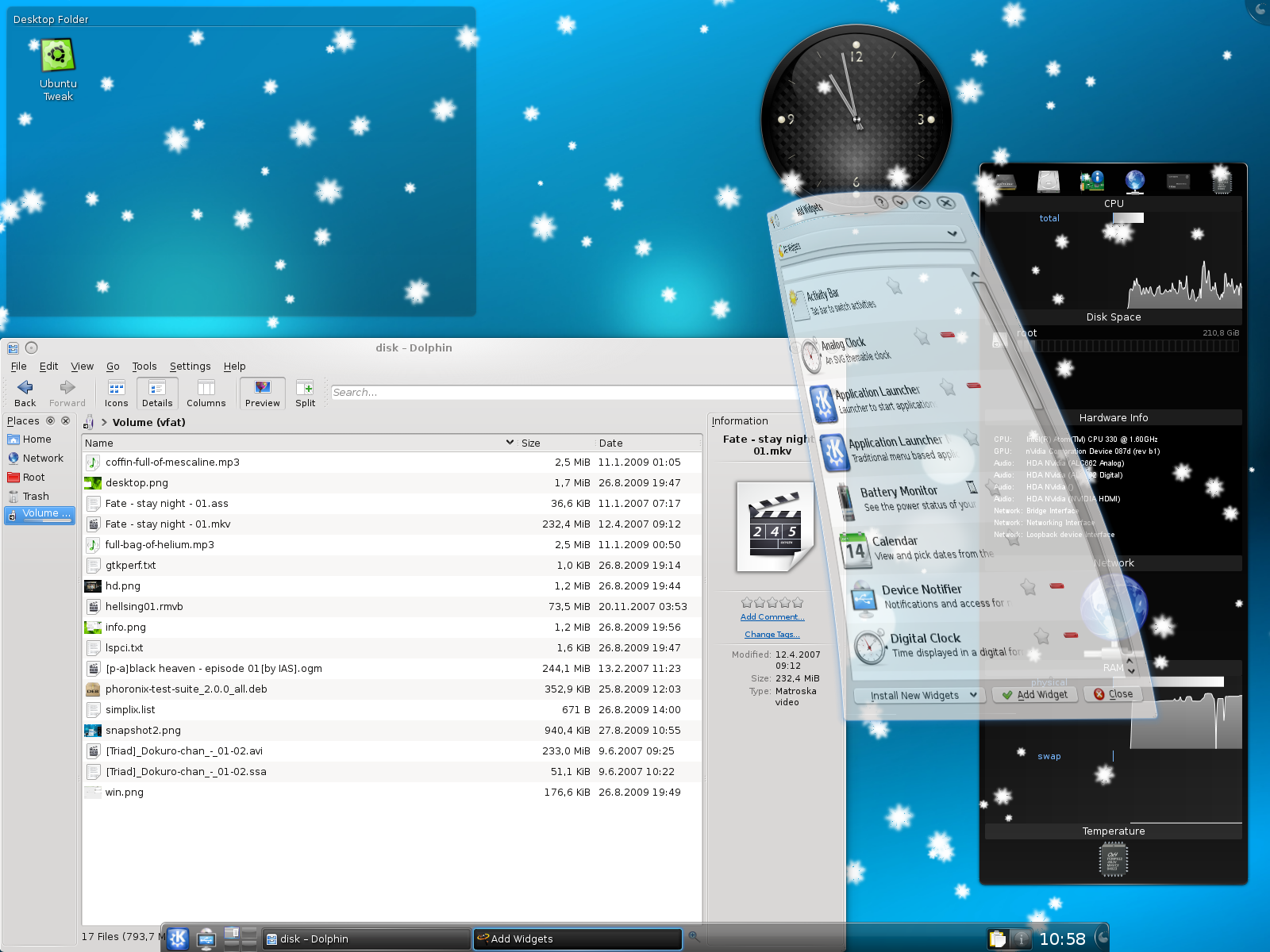The width and height of the screenshot is (1270, 952).
Task: Favorite the Digital Clock widget star
Action: click(x=1042, y=636)
